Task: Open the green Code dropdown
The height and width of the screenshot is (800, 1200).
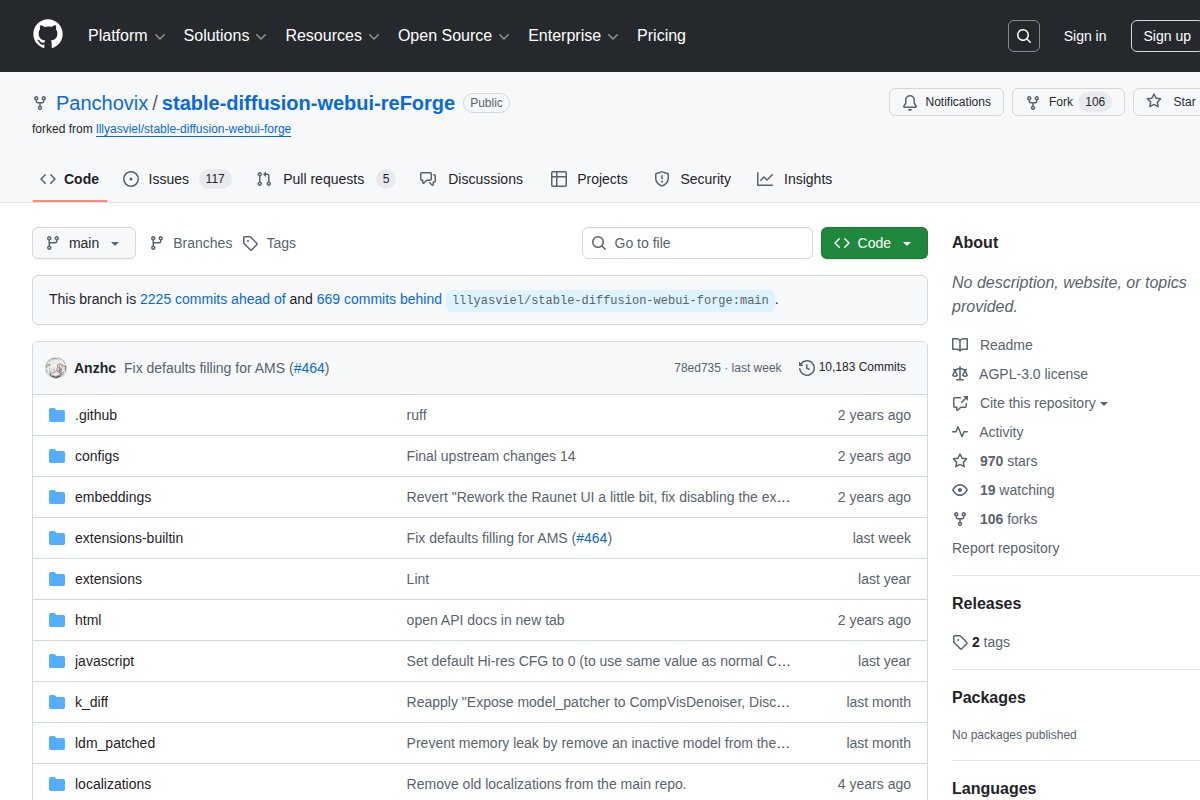Action: click(873, 243)
